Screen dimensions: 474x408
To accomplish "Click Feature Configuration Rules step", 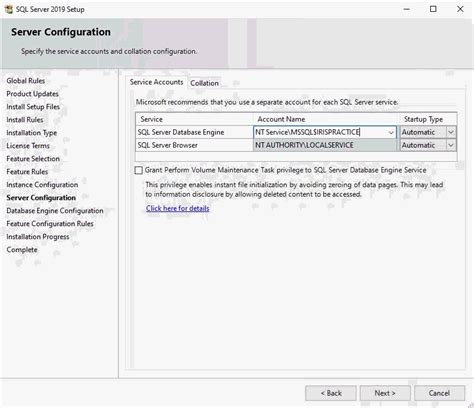I will coord(50,224).
